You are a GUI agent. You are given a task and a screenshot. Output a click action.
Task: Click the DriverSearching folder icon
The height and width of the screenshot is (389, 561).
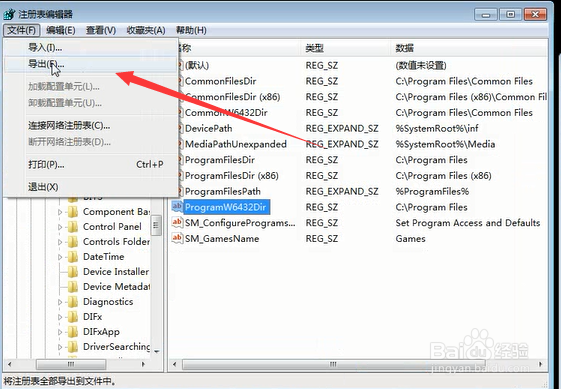coord(73,347)
